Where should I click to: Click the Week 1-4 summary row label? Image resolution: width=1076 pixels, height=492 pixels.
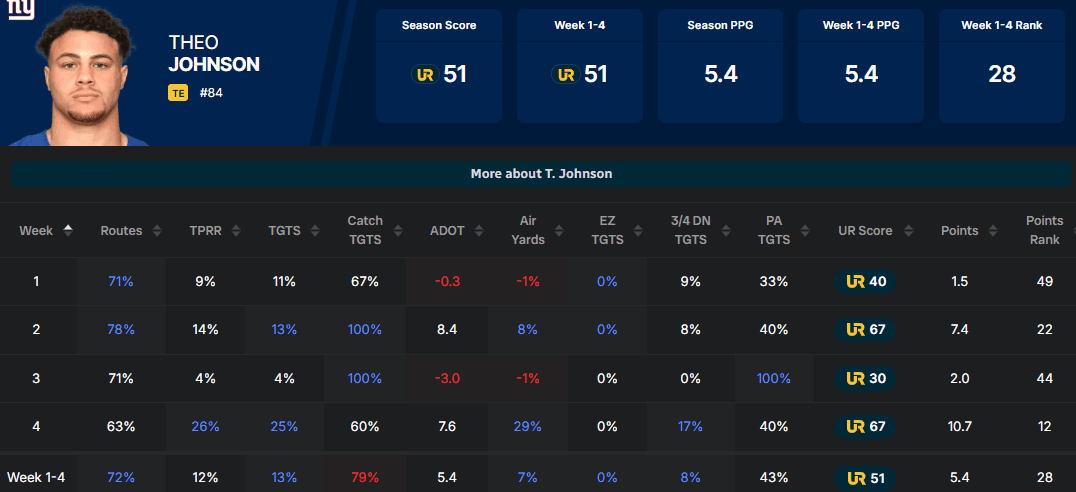(x=36, y=478)
